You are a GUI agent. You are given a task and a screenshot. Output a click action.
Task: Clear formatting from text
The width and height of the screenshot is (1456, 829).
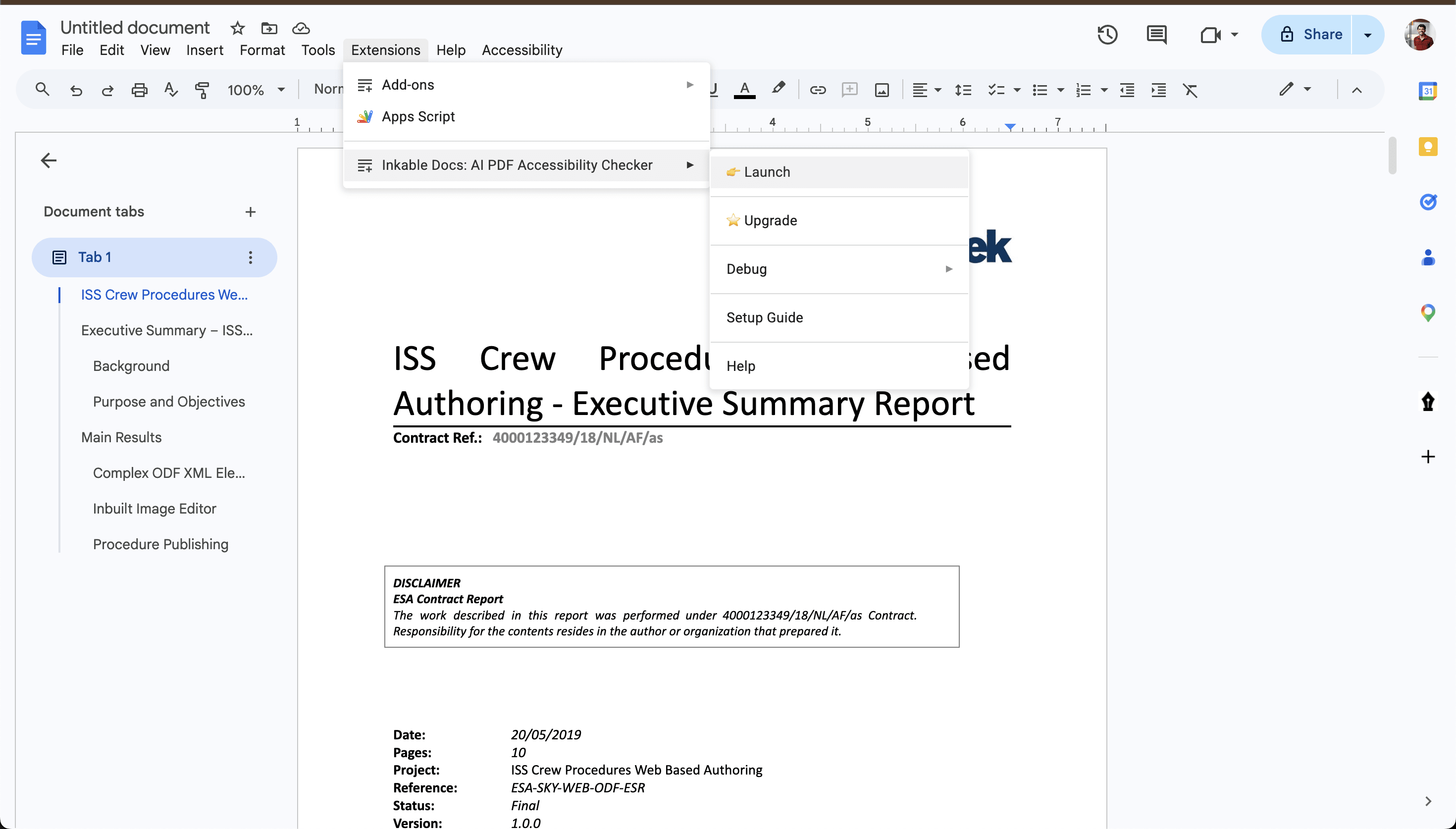[x=1191, y=90]
